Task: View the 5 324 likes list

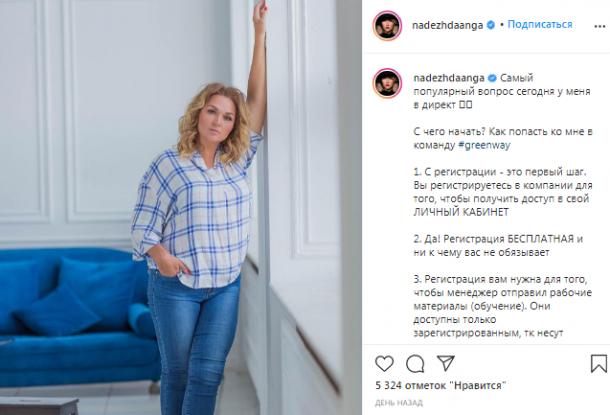Action: [441, 385]
